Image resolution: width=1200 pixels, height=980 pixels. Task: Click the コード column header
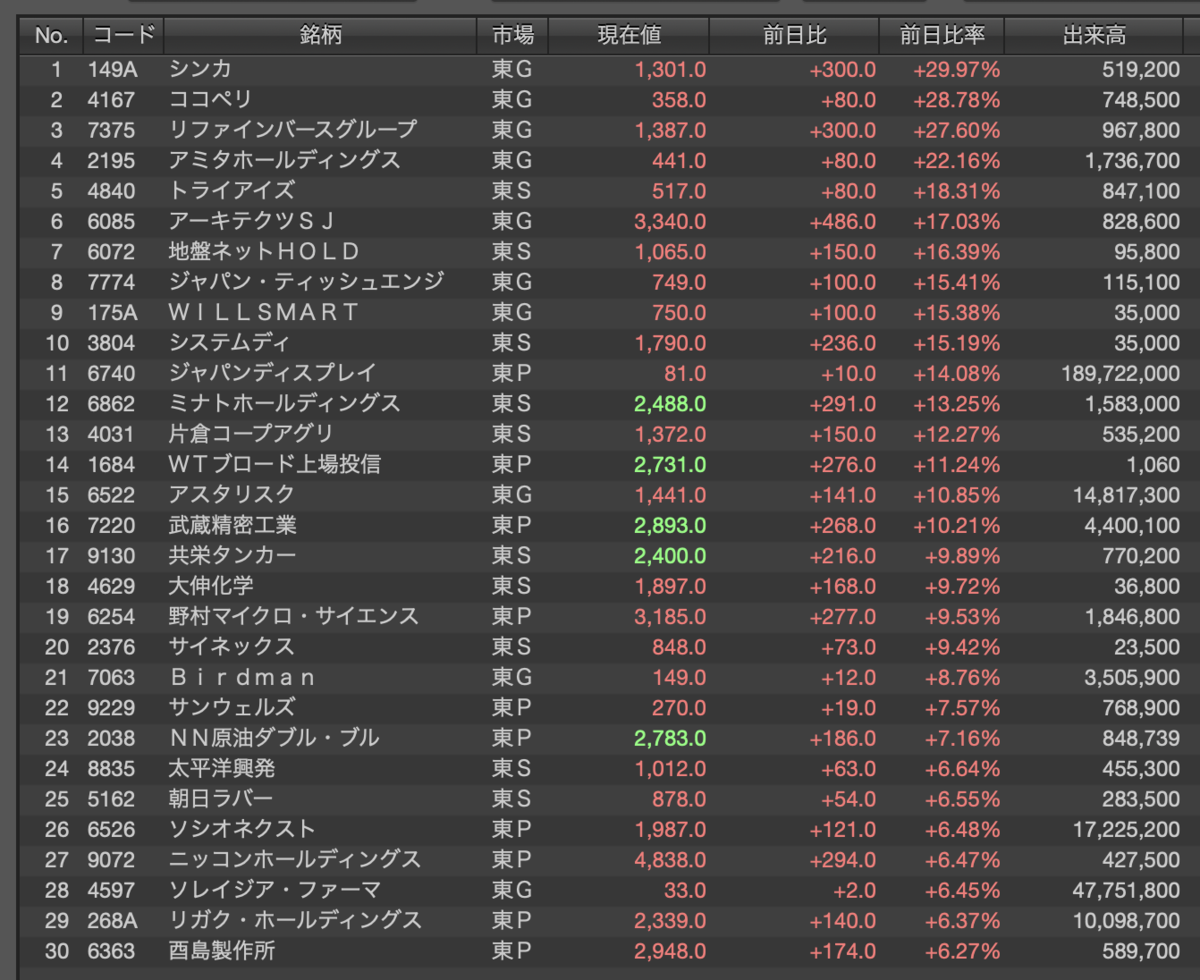[x=124, y=36]
